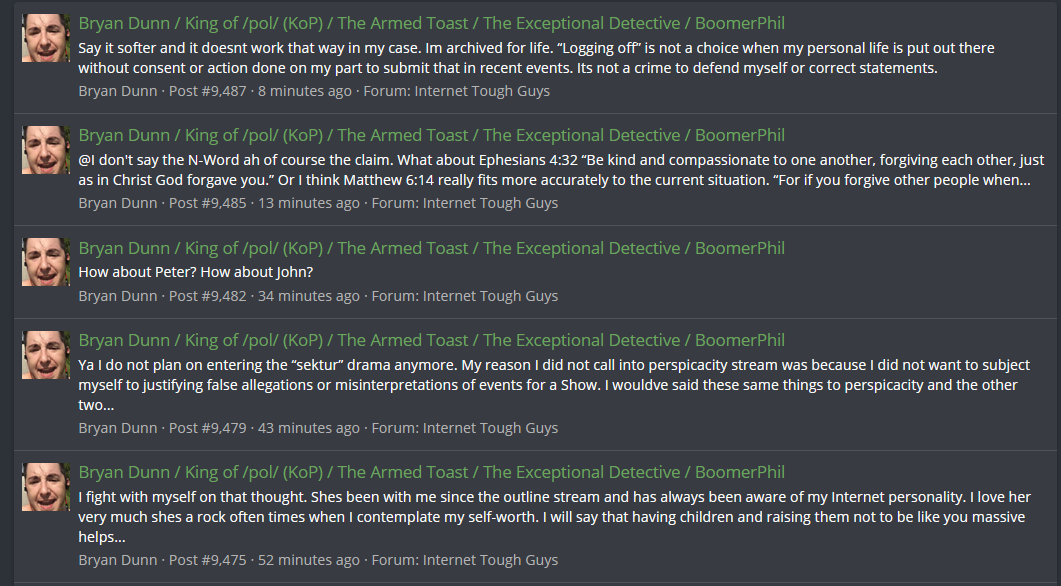The width and height of the screenshot is (1061, 586).
Task: Open thread title above the Ephesians 4:32 post
Action: [x=431, y=135]
